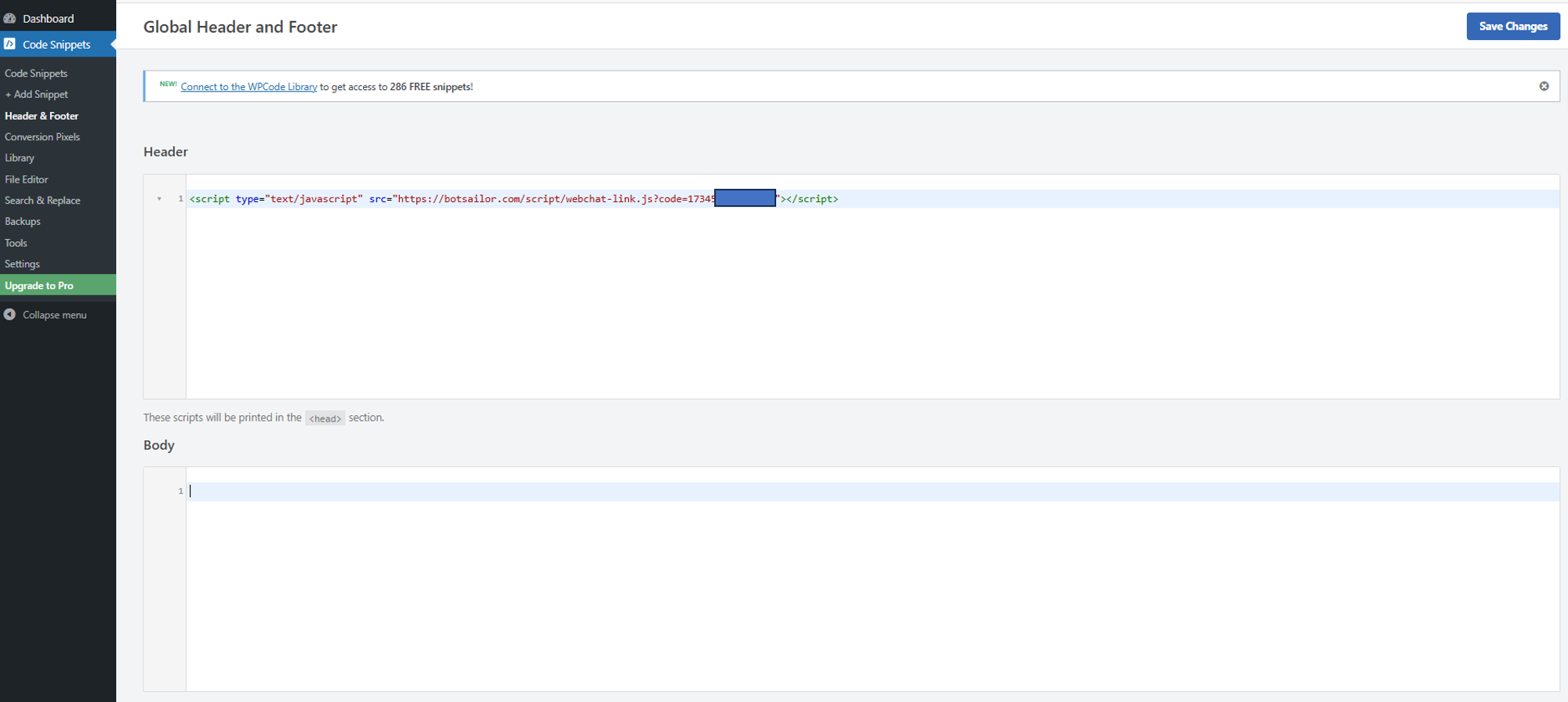Click line number 1 in Body editor
This screenshot has height=702, width=1568.
(180, 491)
